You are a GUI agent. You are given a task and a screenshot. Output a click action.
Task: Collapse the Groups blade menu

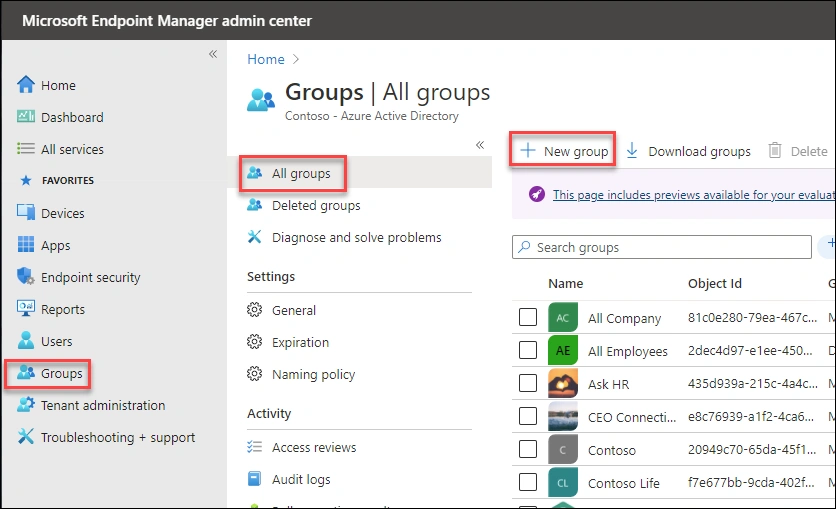point(480,145)
